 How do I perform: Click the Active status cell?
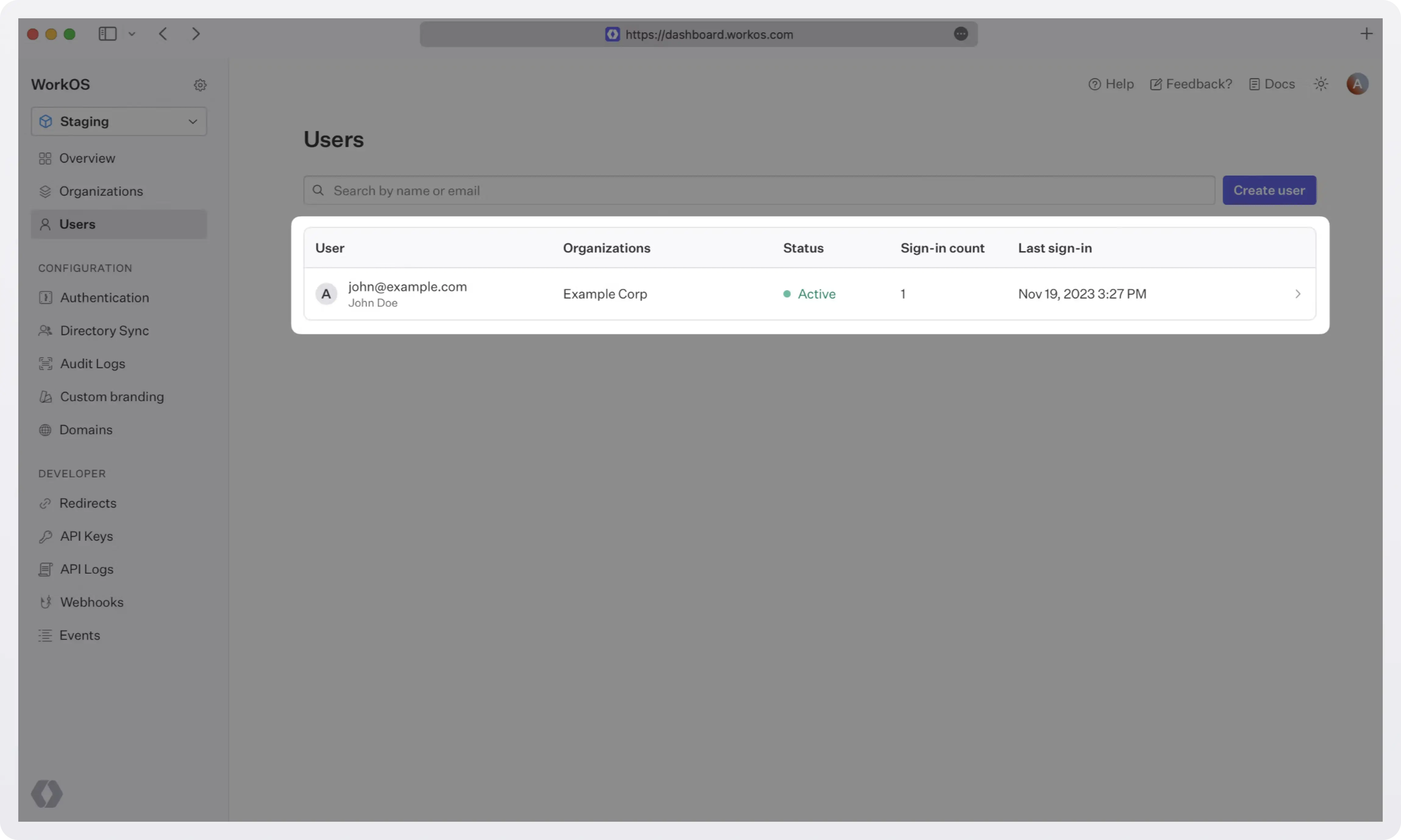coord(809,294)
